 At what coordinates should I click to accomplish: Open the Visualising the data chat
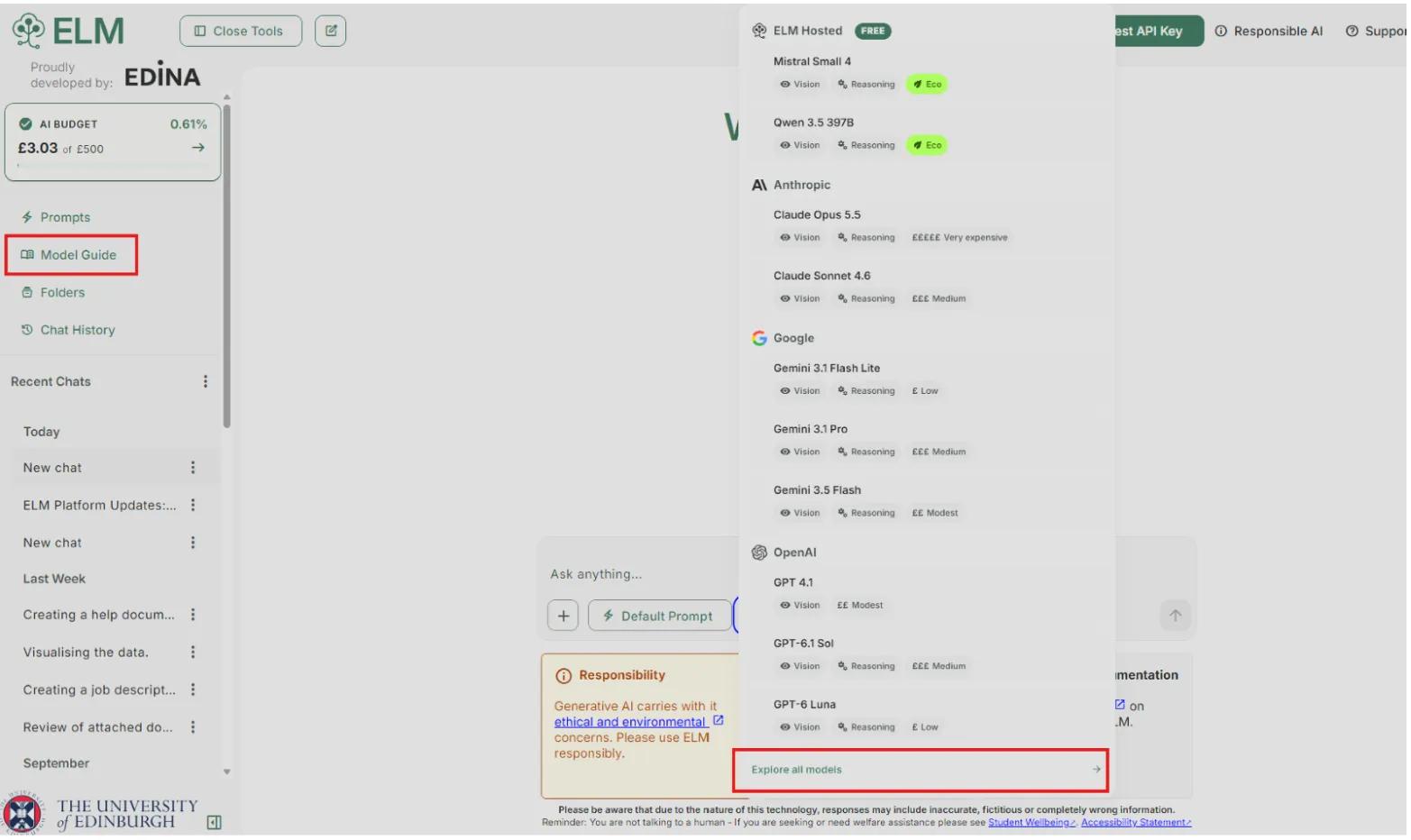(x=86, y=653)
